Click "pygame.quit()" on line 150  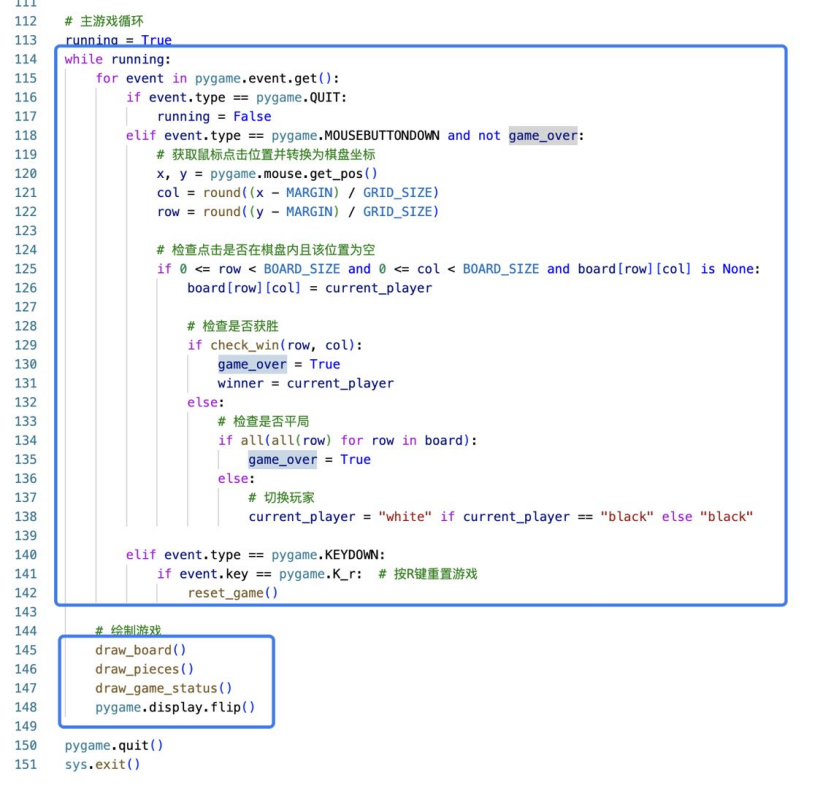(x=114, y=746)
